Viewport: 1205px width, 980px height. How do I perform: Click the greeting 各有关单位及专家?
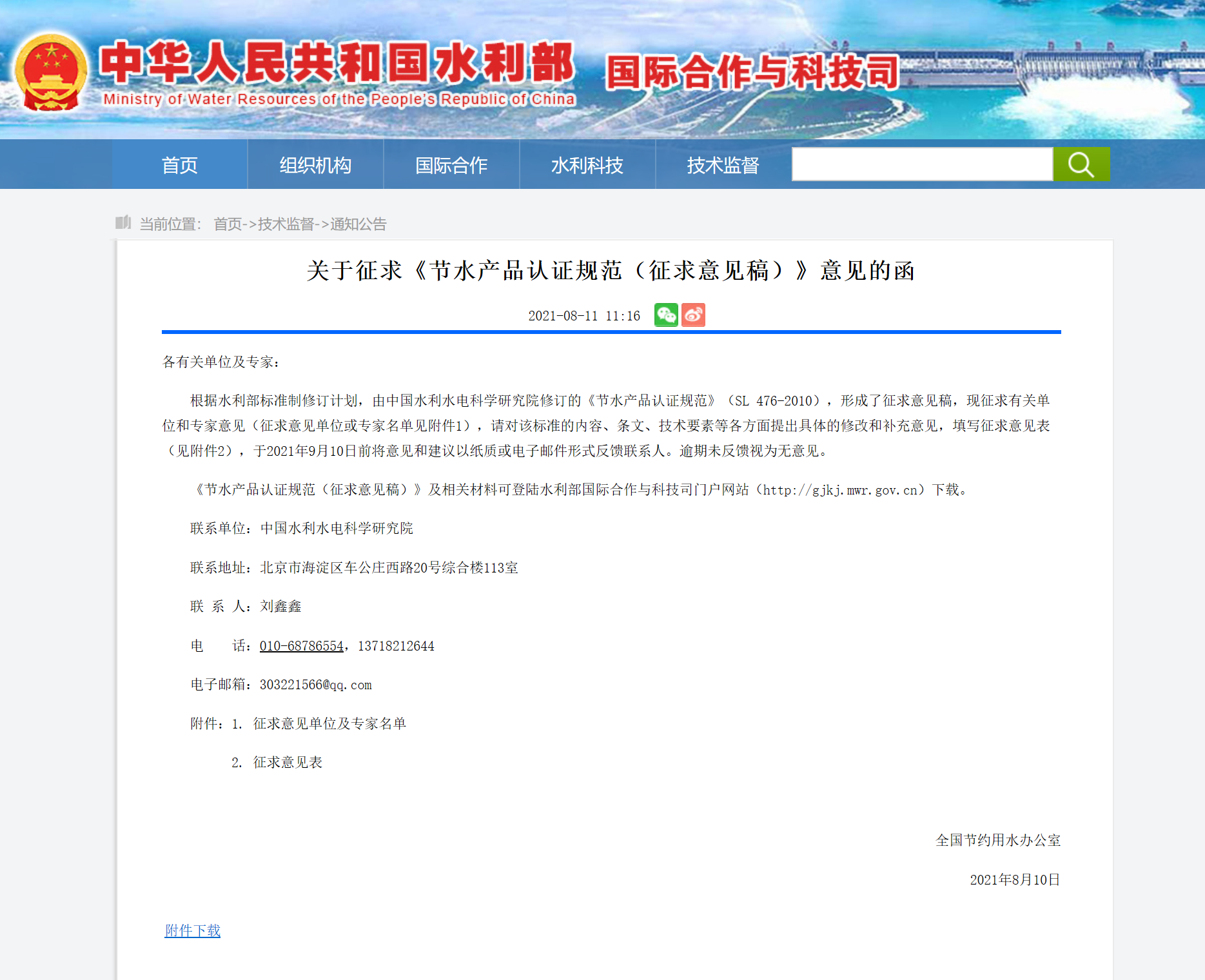[x=221, y=362]
